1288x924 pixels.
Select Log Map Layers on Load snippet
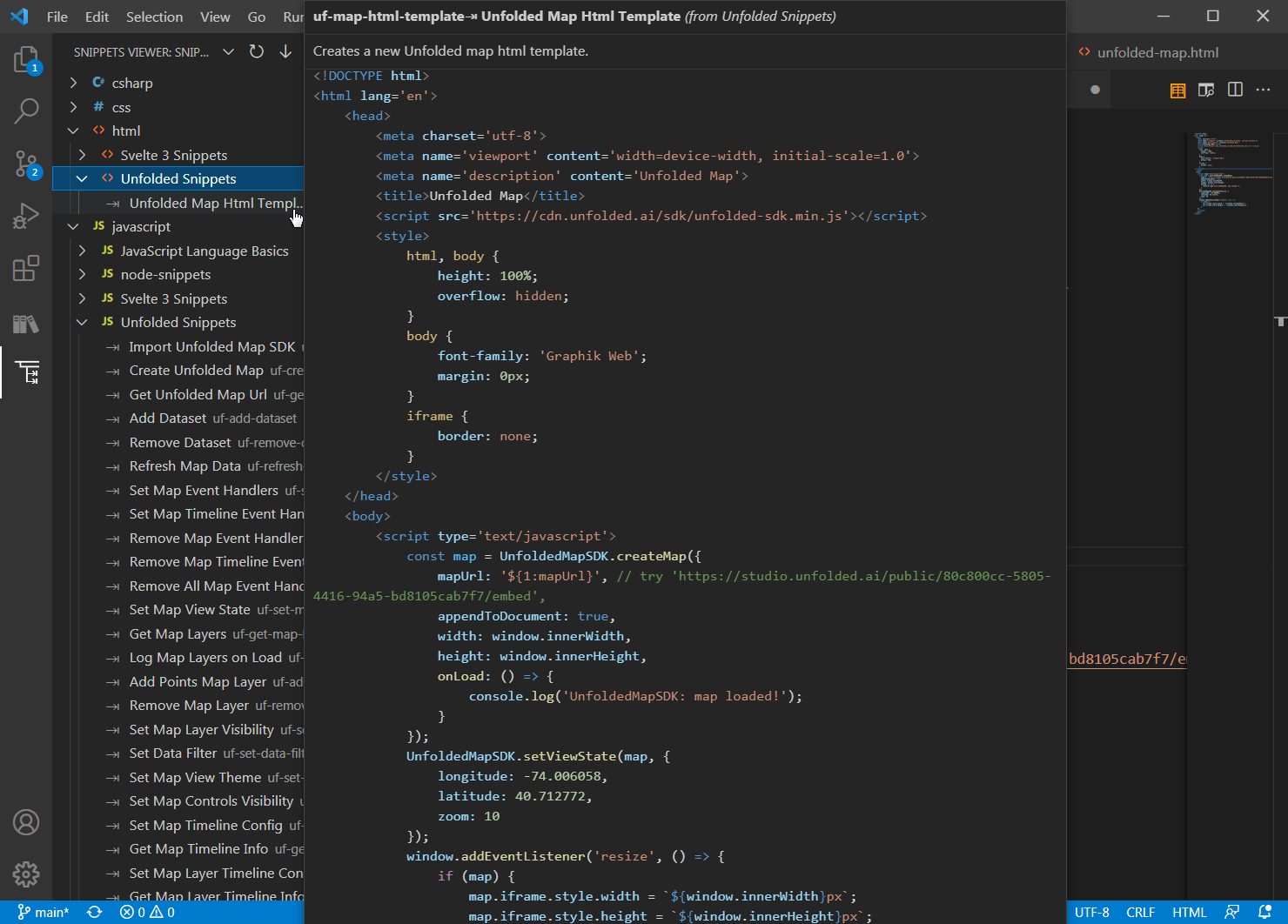178,657
